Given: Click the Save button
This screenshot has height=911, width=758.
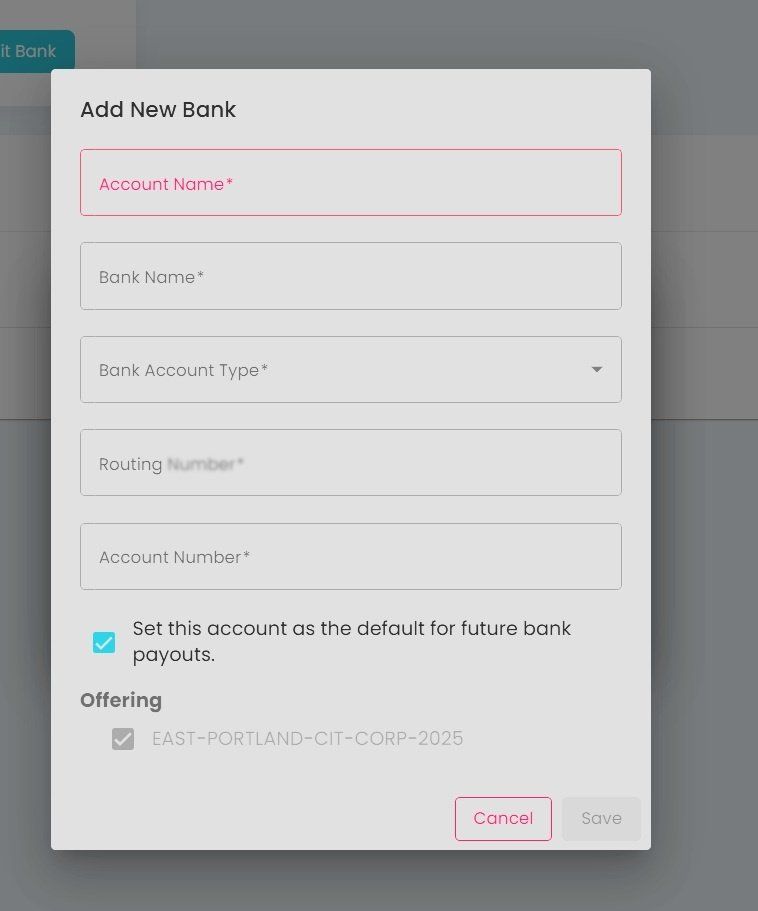Looking at the screenshot, I should 601,818.
